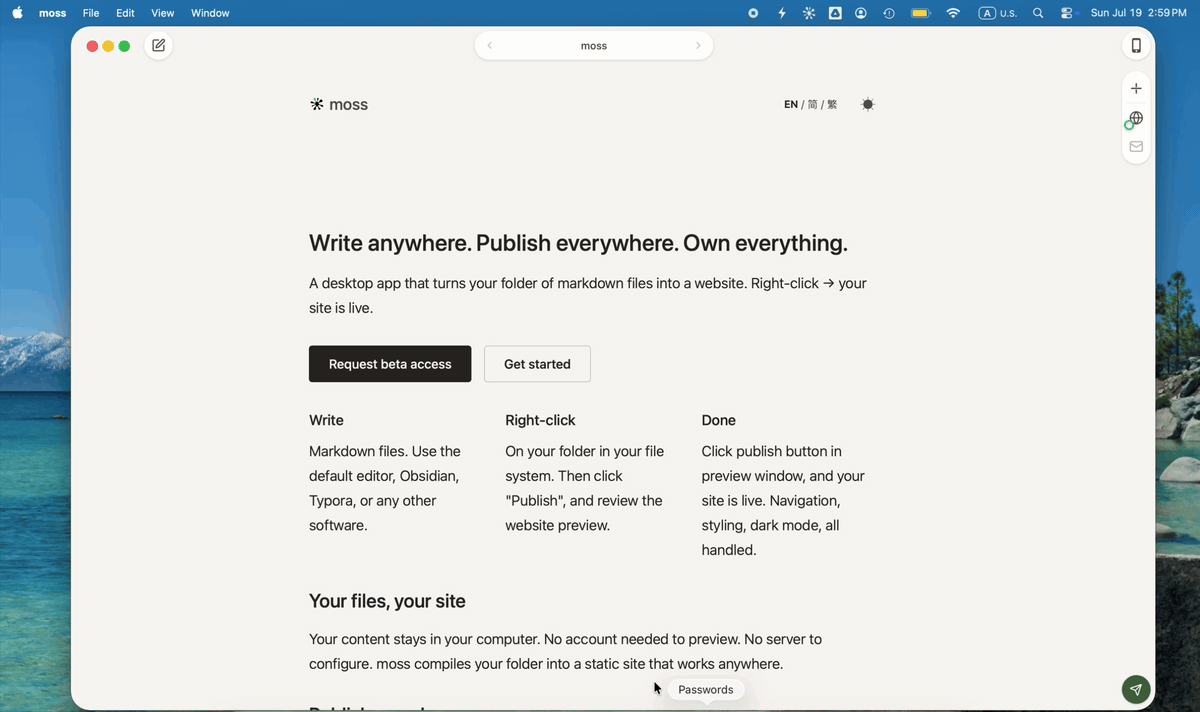Click the moss site title text

(x=348, y=105)
